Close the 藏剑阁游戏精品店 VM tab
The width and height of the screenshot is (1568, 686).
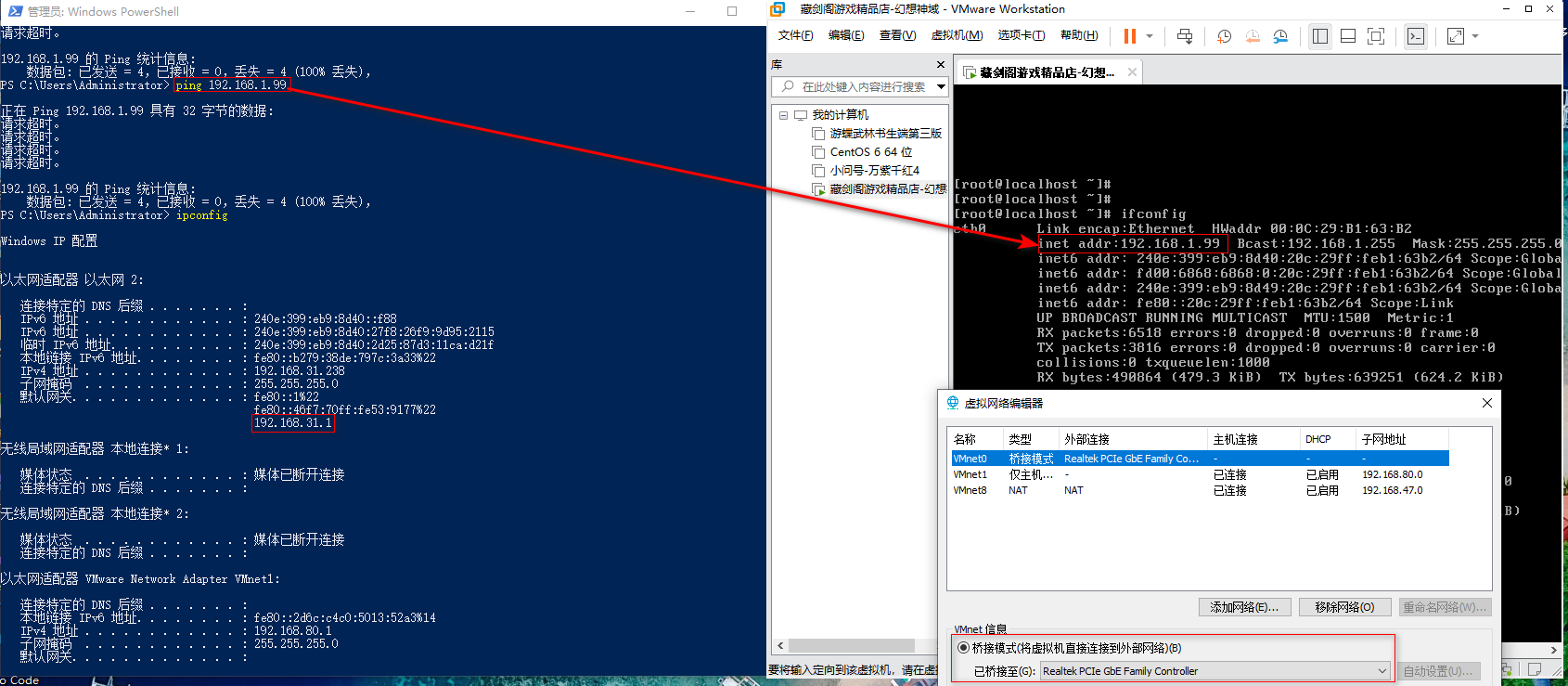(x=1132, y=72)
